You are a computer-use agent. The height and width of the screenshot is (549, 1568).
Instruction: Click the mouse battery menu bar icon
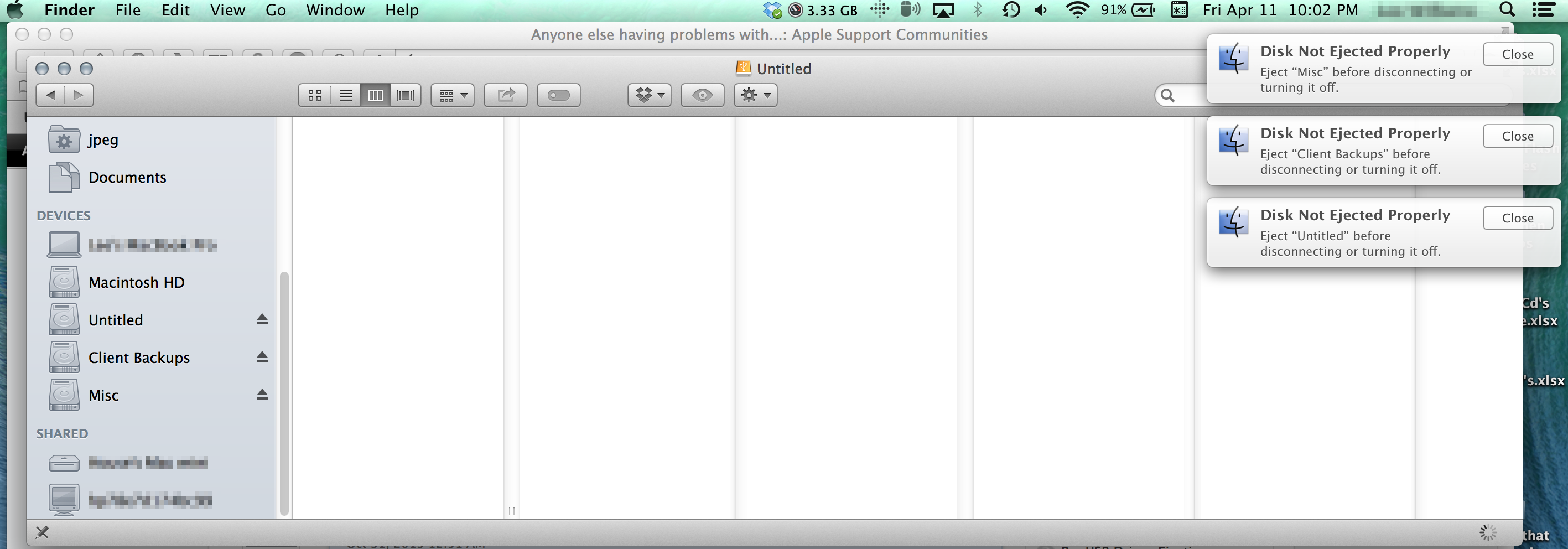click(x=910, y=10)
